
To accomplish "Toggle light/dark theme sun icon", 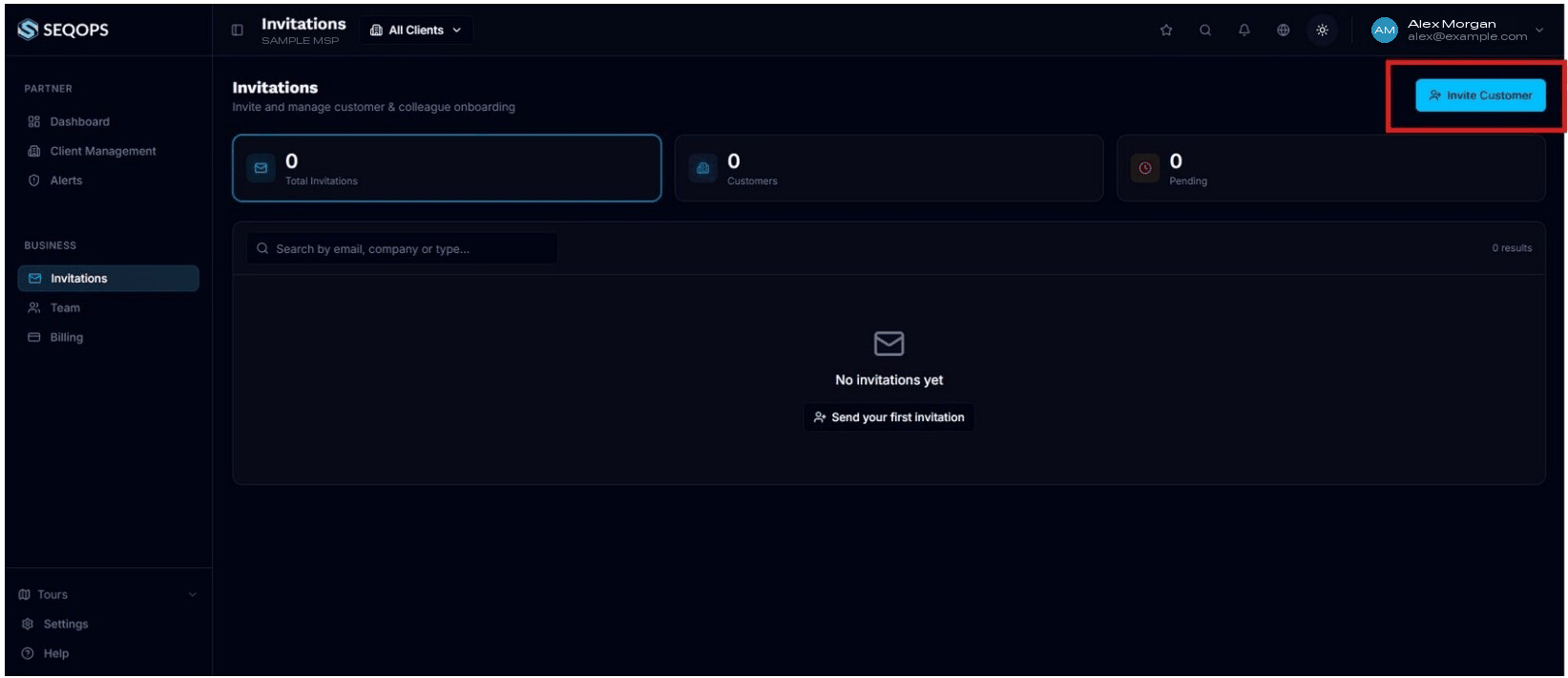I will coord(1323,31).
